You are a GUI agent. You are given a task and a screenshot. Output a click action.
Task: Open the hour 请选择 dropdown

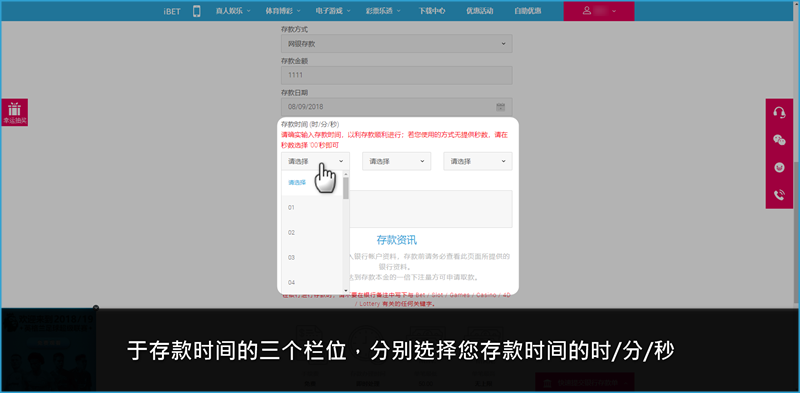click(315, 161)
